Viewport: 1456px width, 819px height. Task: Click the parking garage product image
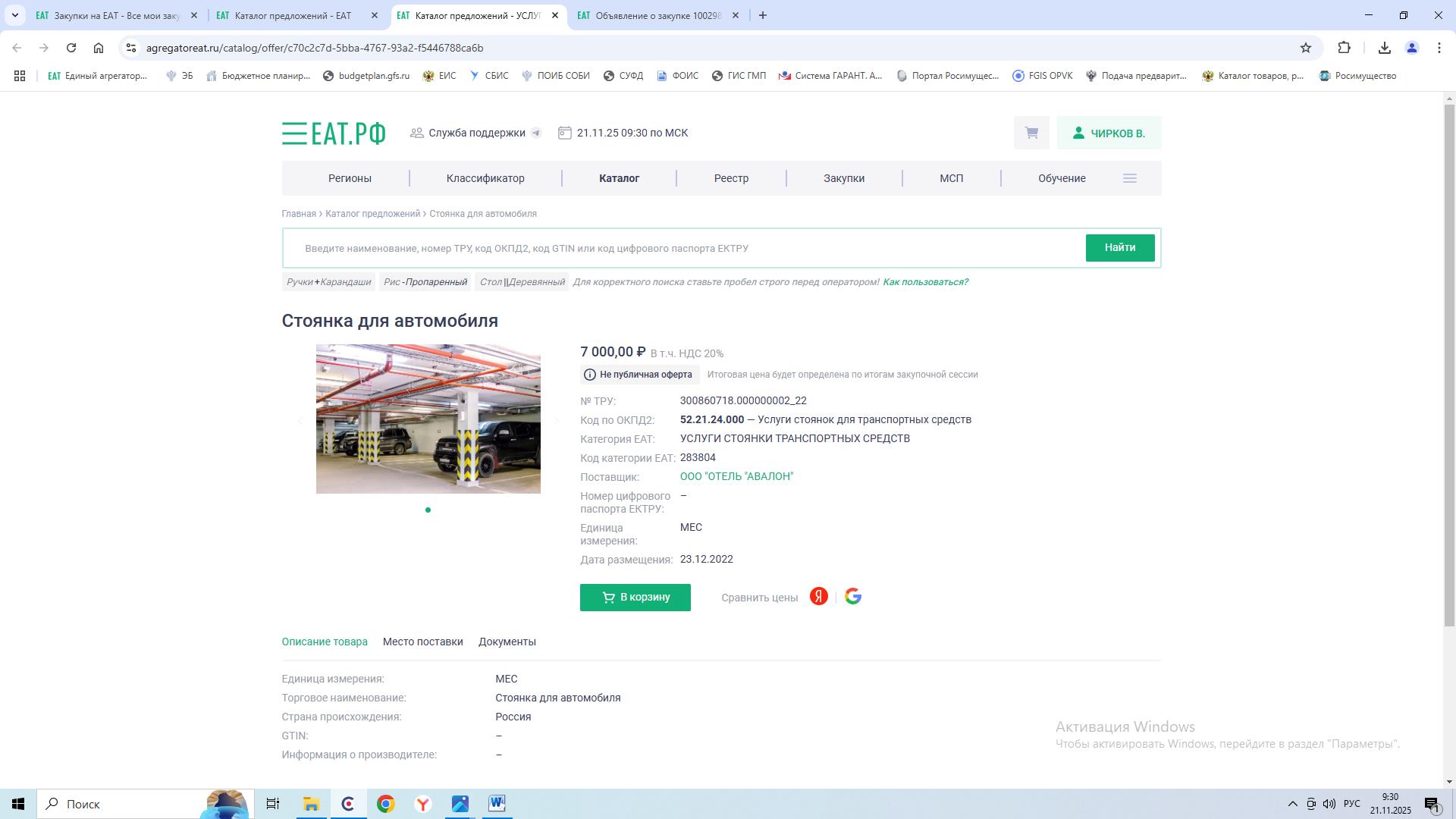coord(428,419)
